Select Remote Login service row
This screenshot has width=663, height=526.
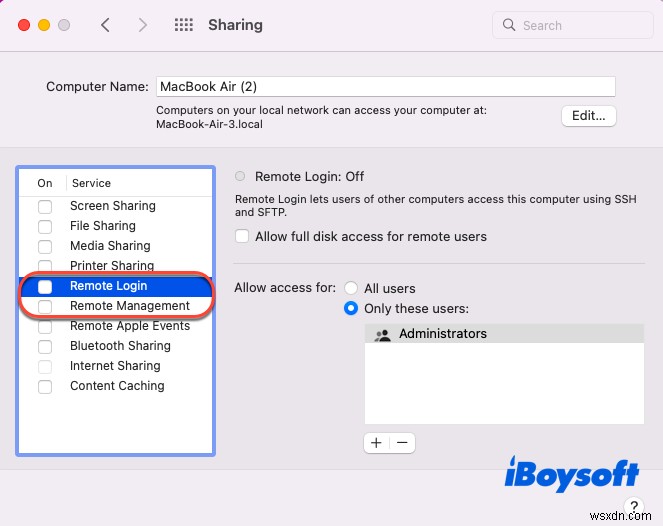pyautogui.click(x=115, y=286)
